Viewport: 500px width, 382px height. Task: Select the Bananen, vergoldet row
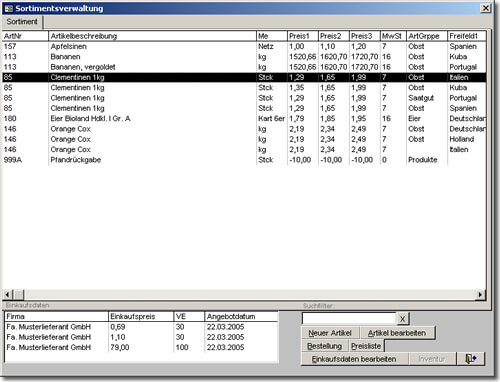tap(244, 67)
